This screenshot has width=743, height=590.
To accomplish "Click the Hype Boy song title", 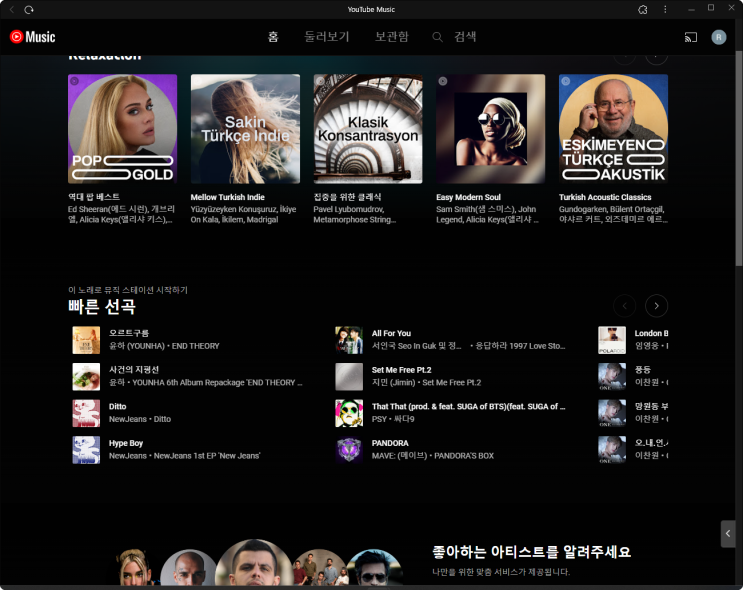I will point(126,443).
